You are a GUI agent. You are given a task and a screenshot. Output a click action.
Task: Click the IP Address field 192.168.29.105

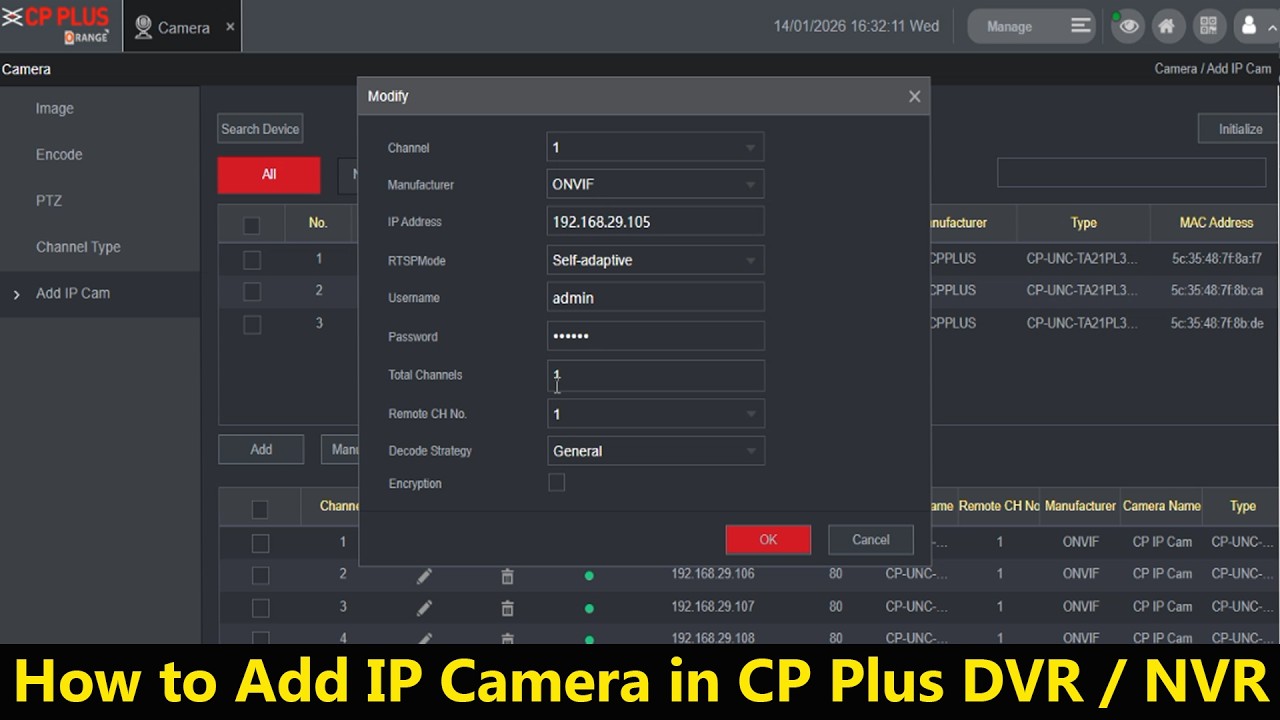[655, 222]
